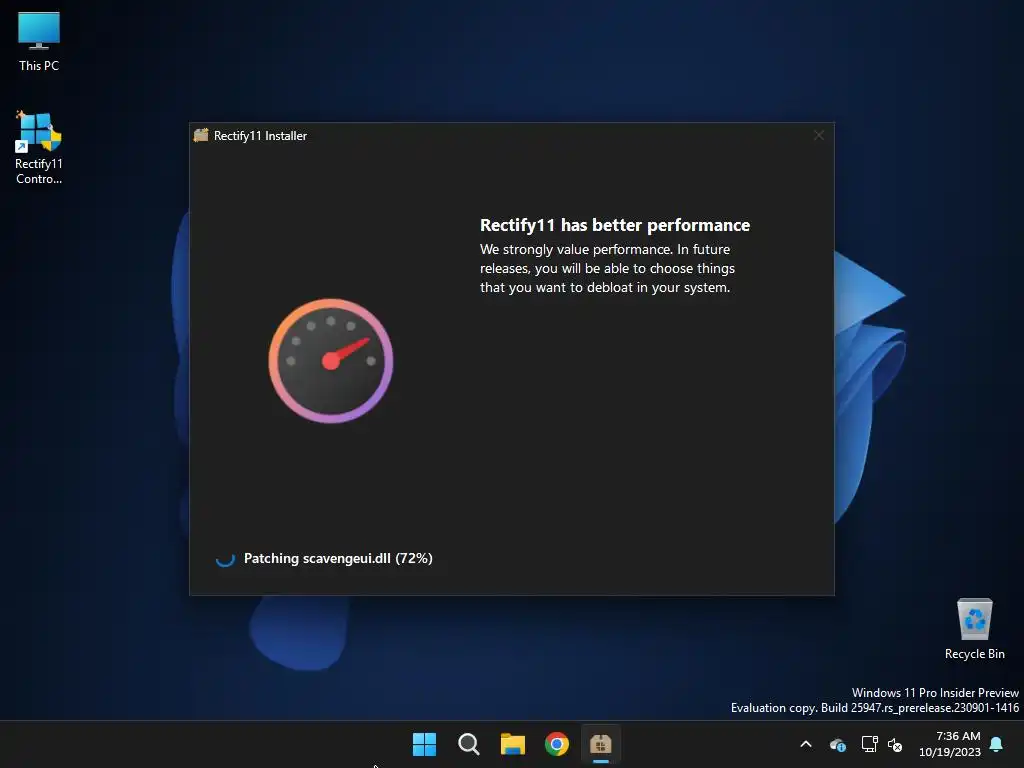
Task: Click the Rectify11 Installer taskbar icon
Action: (x=601, y=744)
